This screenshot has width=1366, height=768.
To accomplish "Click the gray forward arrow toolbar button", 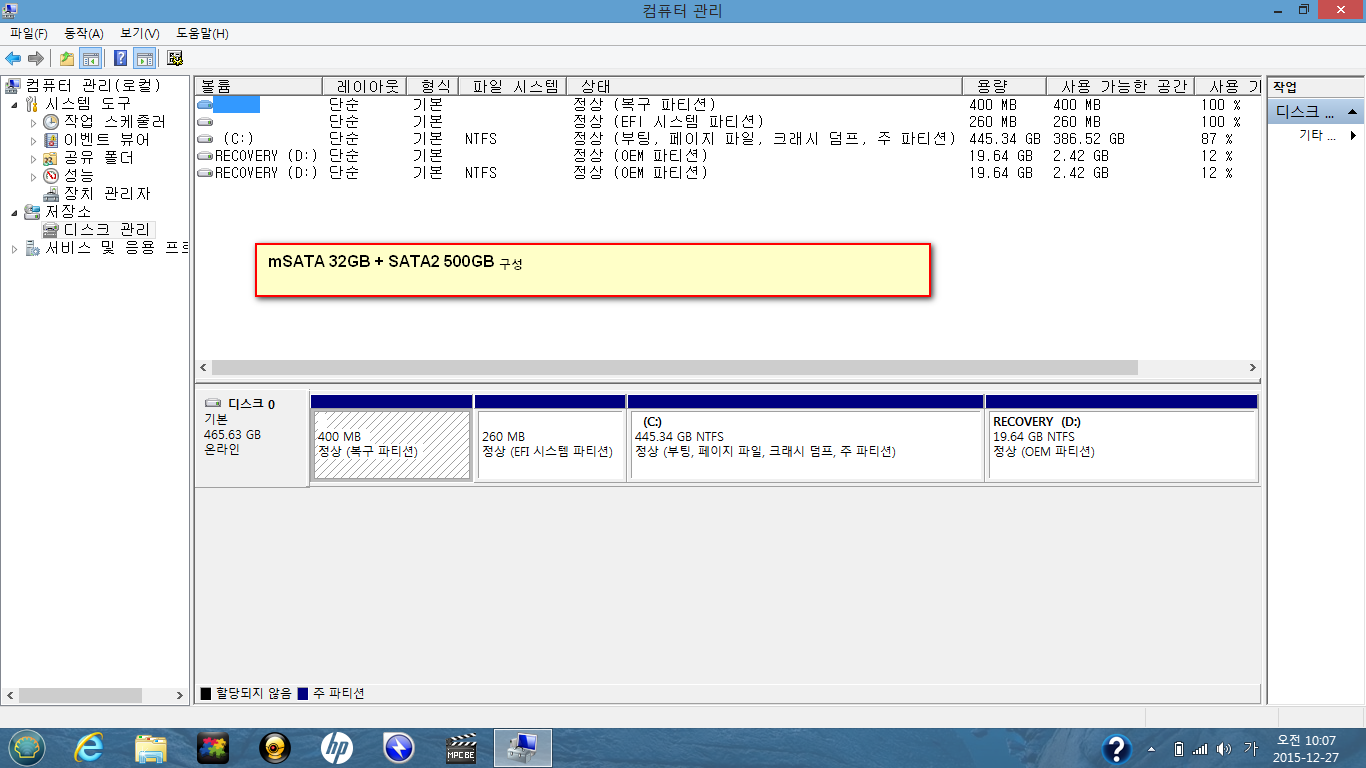I will tap(35, 58).
